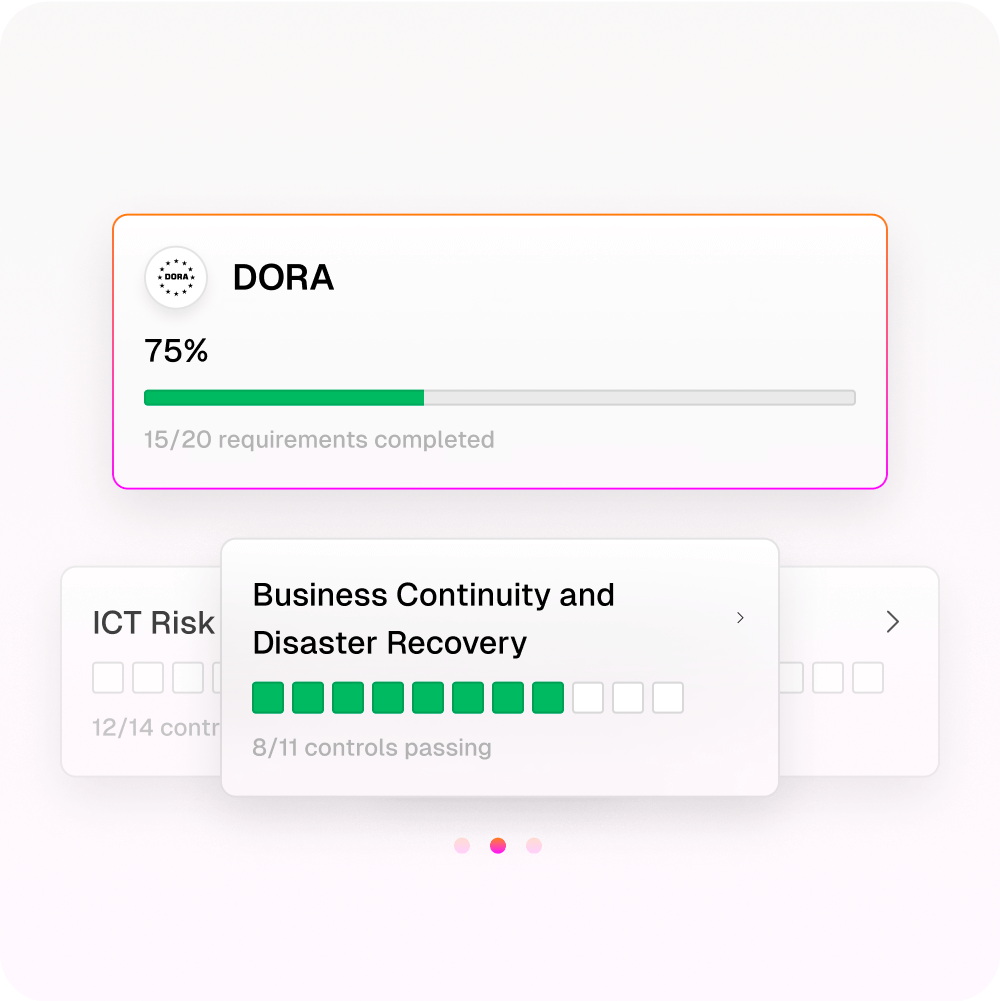1000x1001 pixels.
Task: Expand the right-hand card arrow
Action: [x=892, y=621]
